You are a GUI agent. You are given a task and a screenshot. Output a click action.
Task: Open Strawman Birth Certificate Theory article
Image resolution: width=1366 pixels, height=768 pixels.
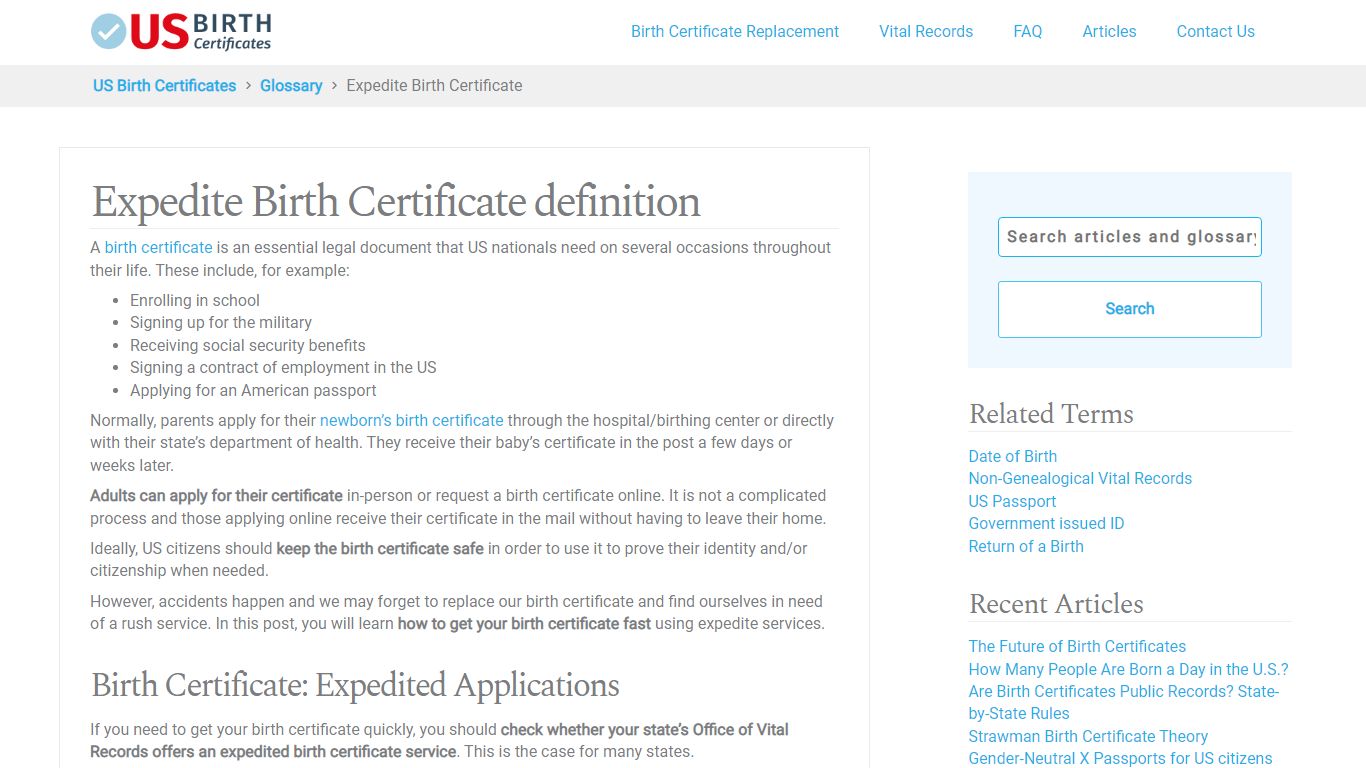1088,737
